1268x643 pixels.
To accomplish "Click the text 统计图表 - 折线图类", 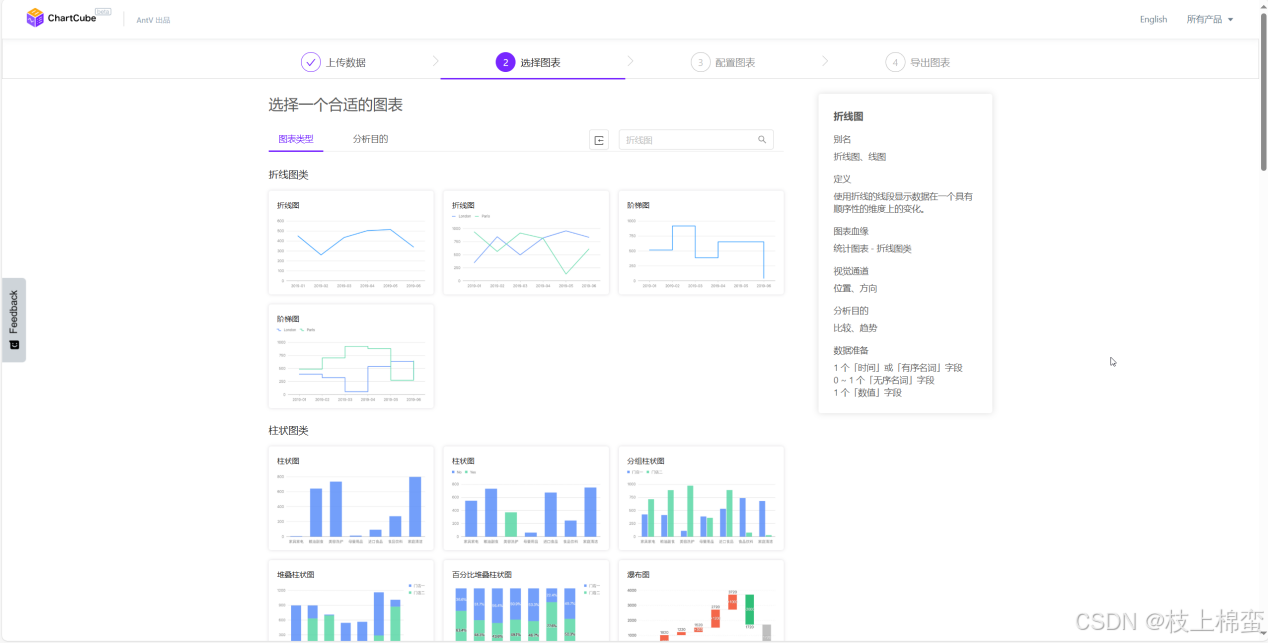I will tap(872, 249).
